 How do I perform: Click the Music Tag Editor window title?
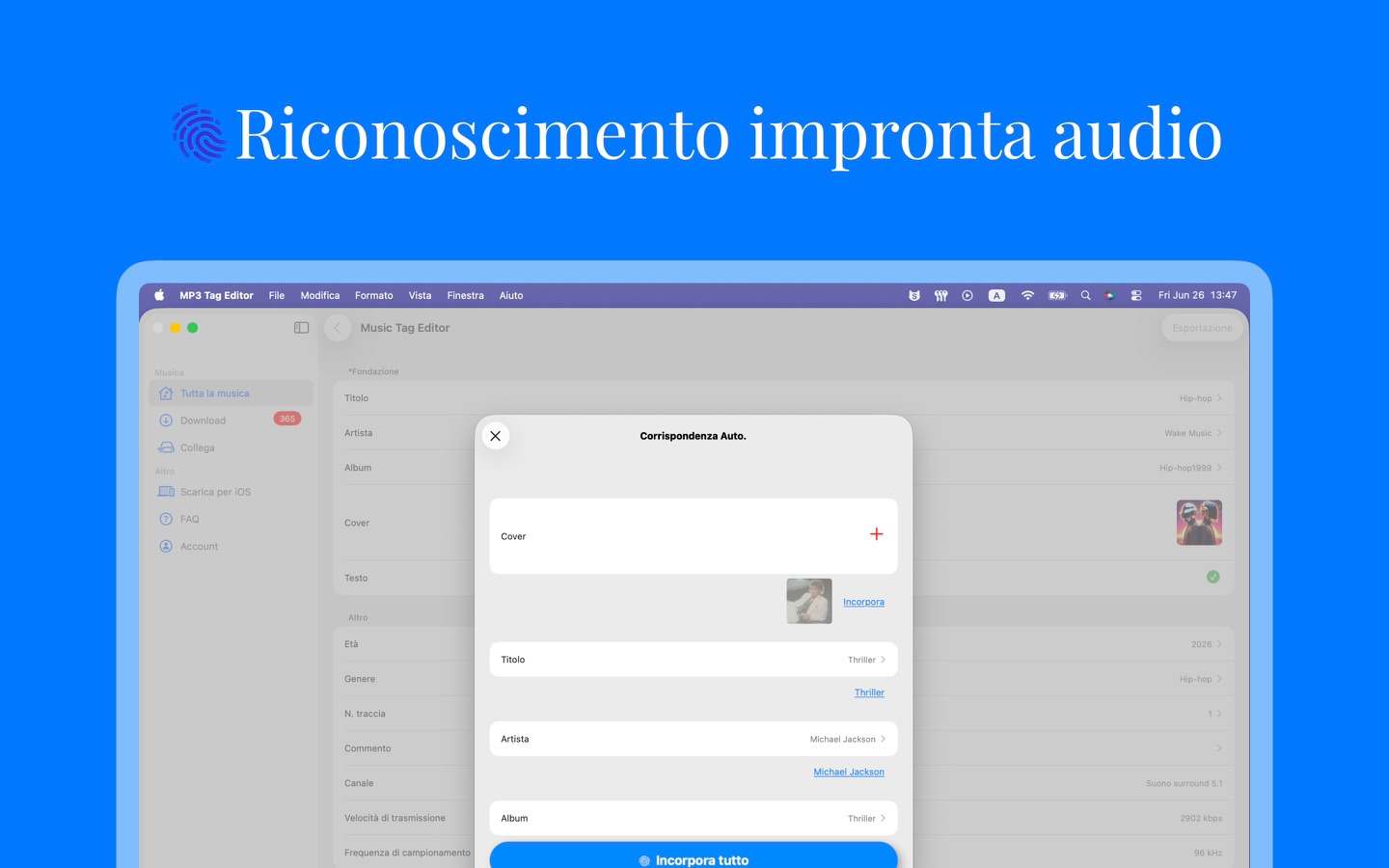coord(405,328)
